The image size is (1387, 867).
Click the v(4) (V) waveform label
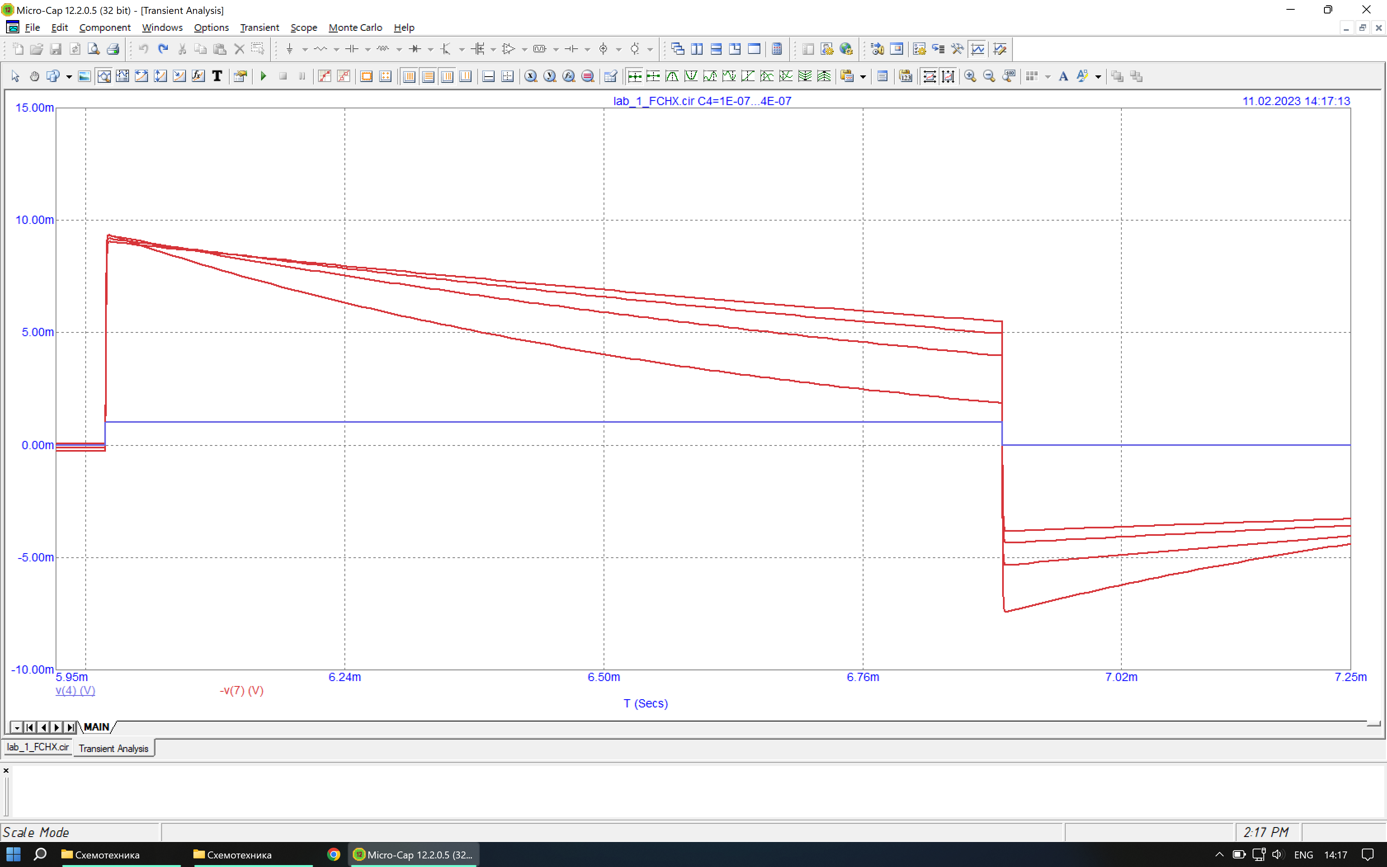(x=75, y=690)
